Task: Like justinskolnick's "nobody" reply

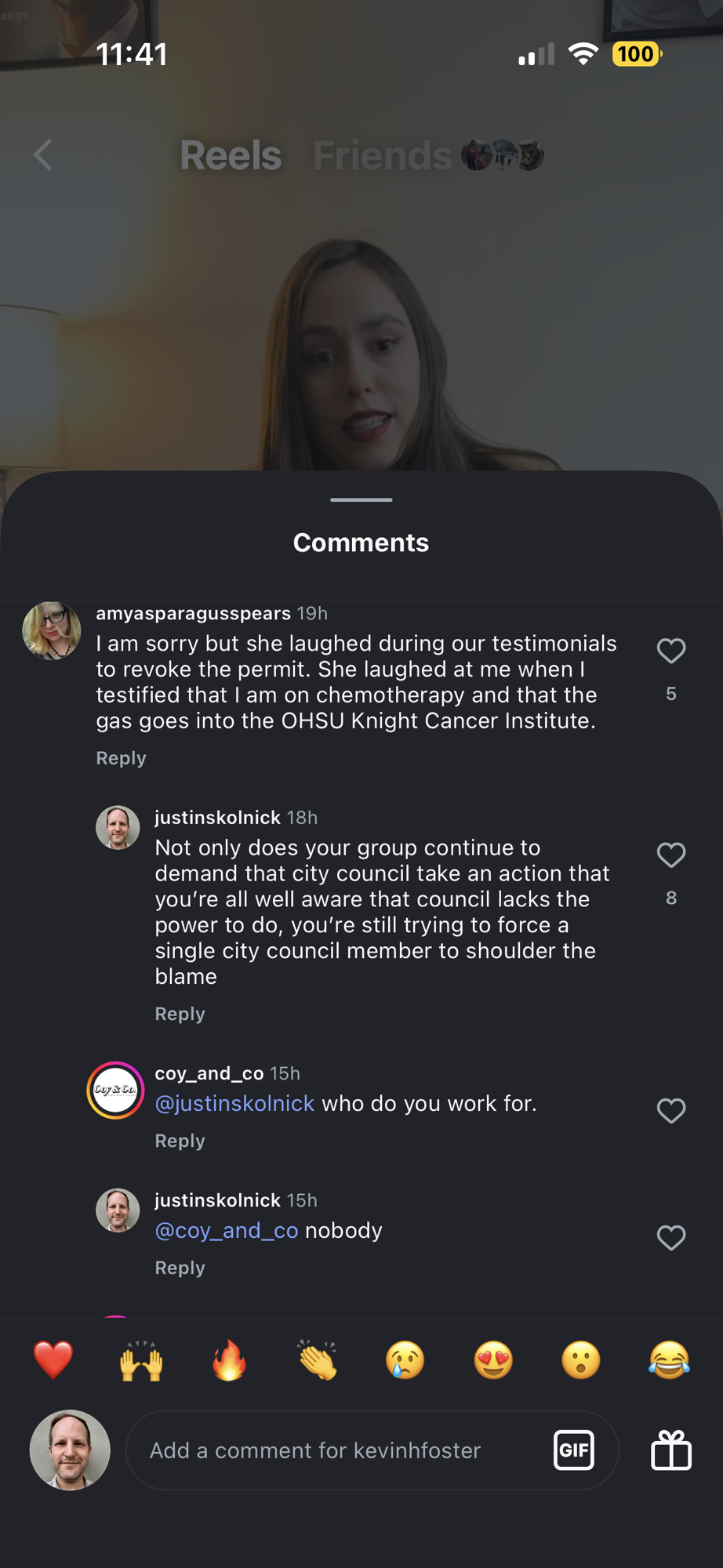Action: coord(671,1237)
